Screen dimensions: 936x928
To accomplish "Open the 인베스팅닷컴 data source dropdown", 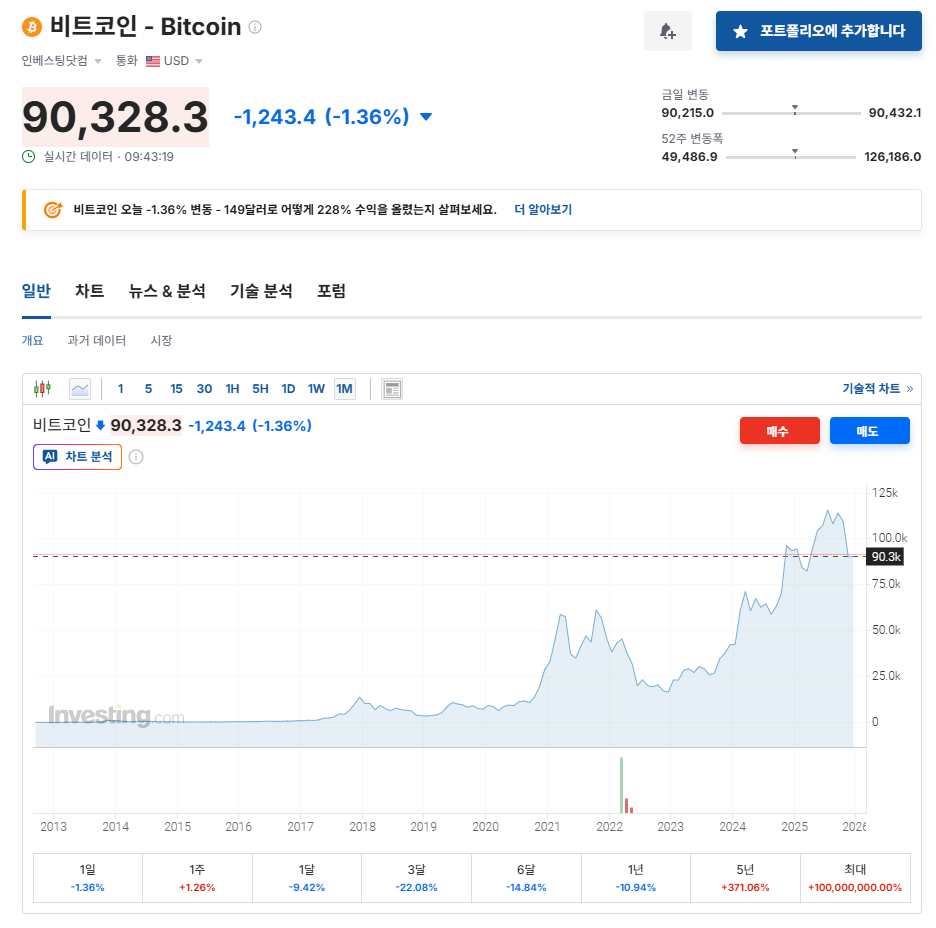I will click(61, 61).
